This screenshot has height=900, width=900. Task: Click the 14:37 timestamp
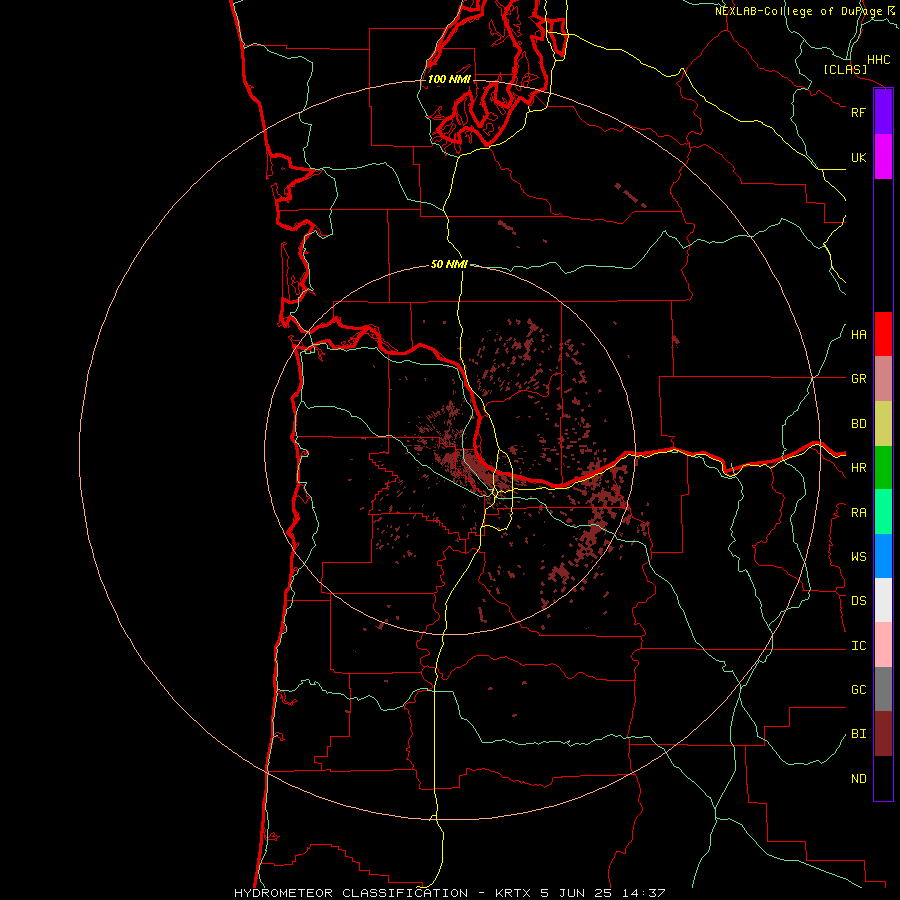pos(643,893)
